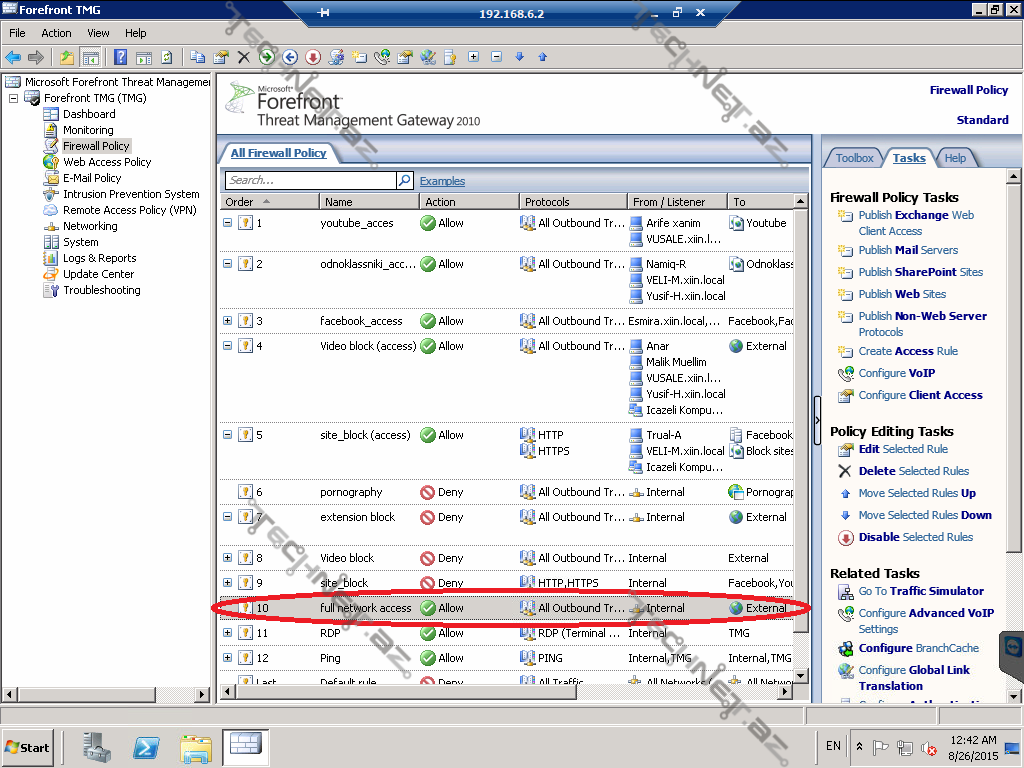Switch to the Toolbox tab
Viewport: 1024px width, 768px height.
coord(854,158)
